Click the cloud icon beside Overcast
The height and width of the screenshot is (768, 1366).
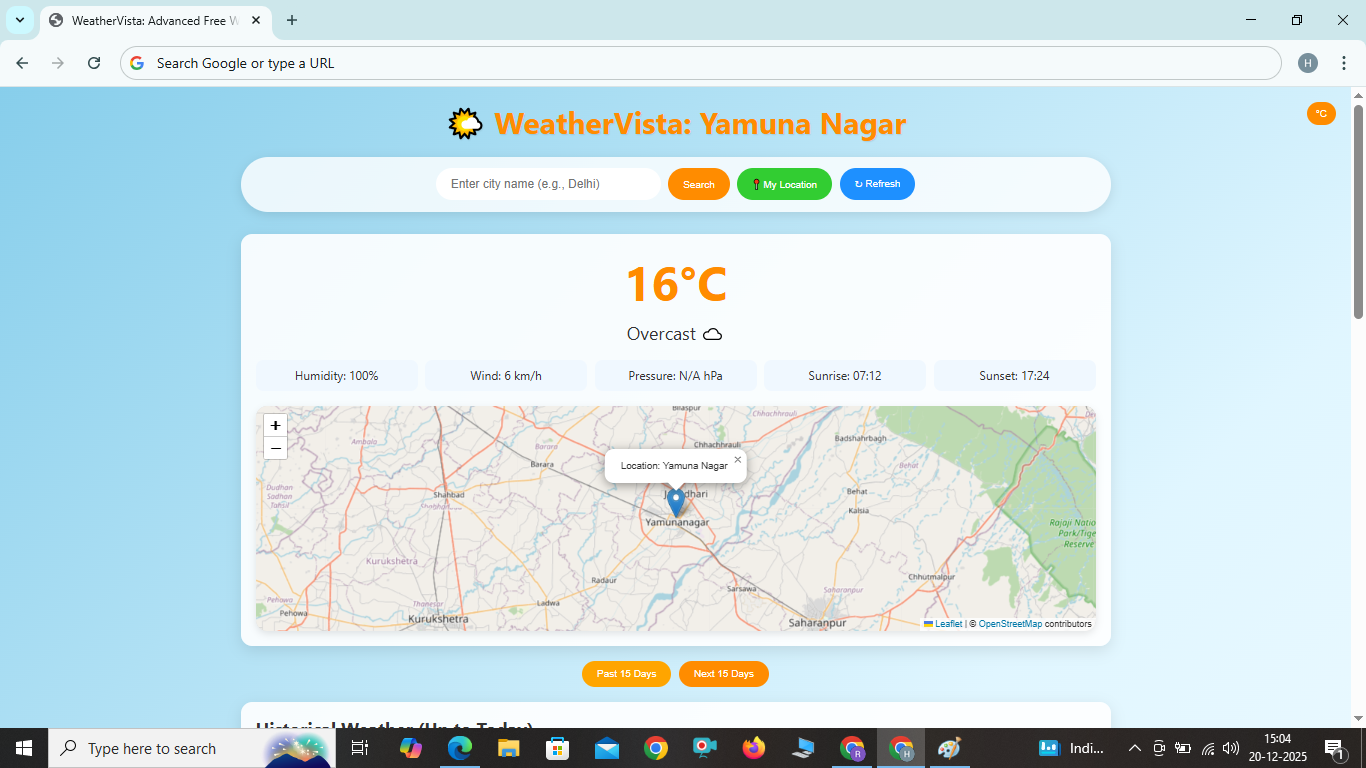(710, 334)
